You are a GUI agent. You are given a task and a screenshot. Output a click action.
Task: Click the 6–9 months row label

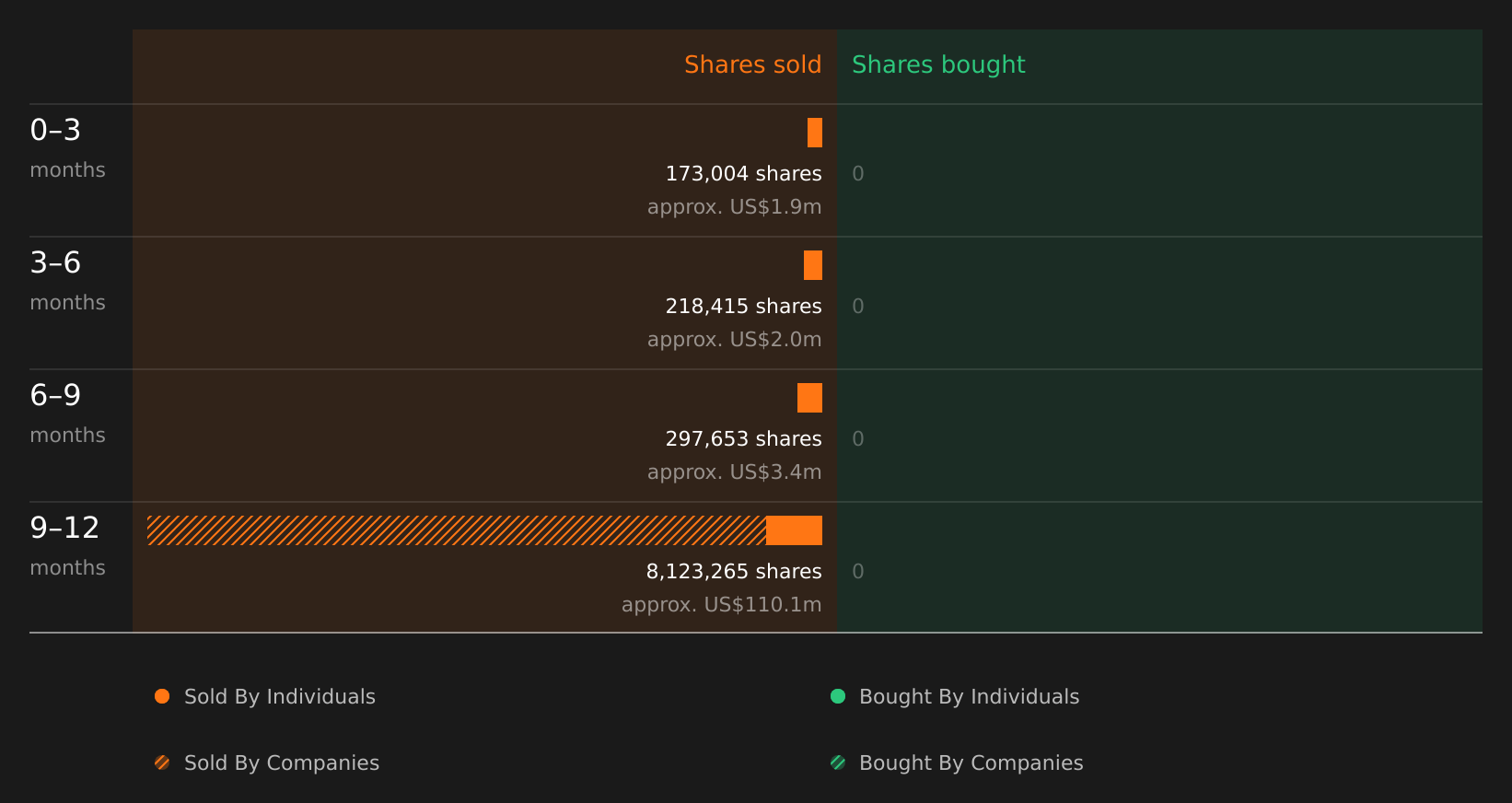pos(67,413)
